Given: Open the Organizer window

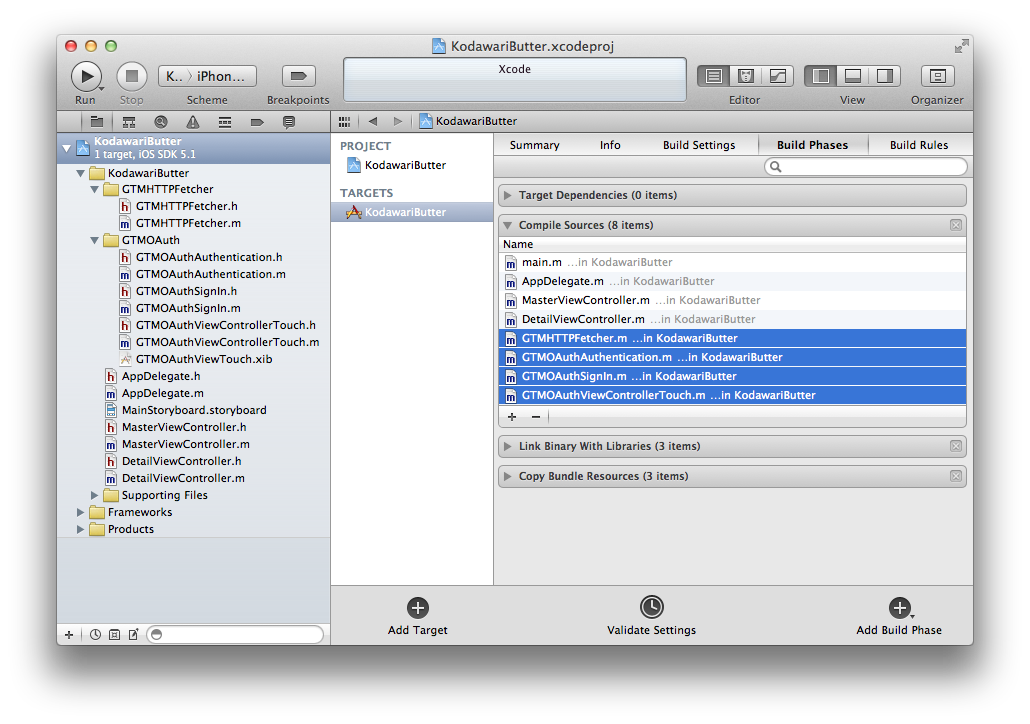Looking at the screenshot, I should point(937,76).
